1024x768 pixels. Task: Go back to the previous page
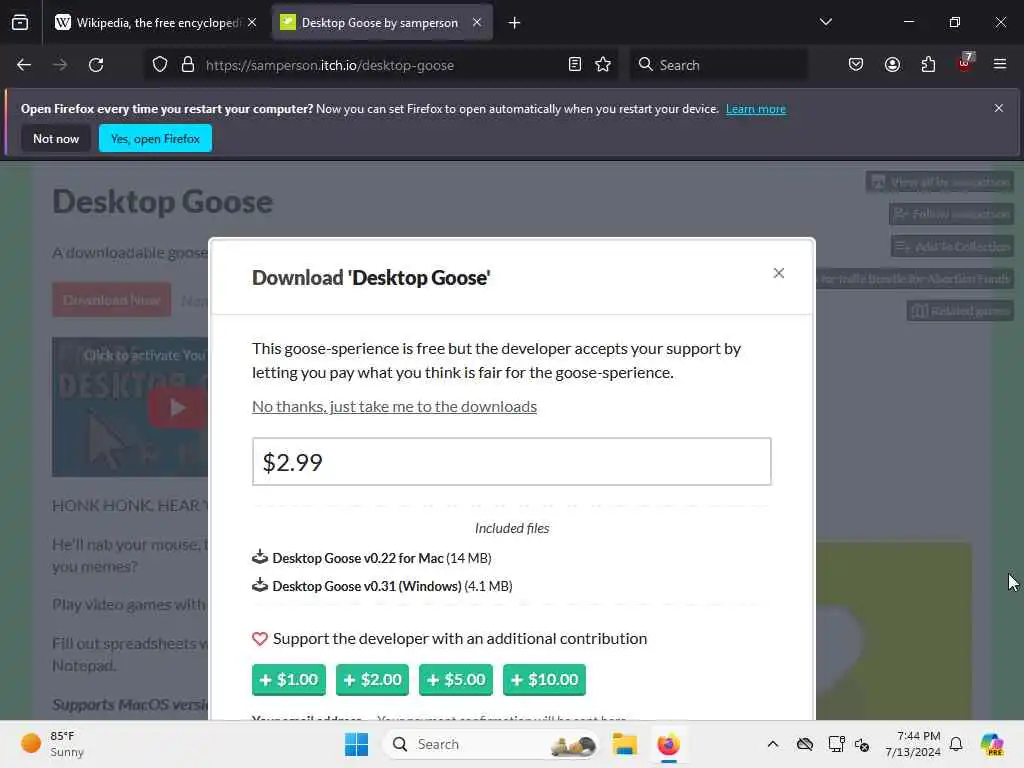point(24,65)
